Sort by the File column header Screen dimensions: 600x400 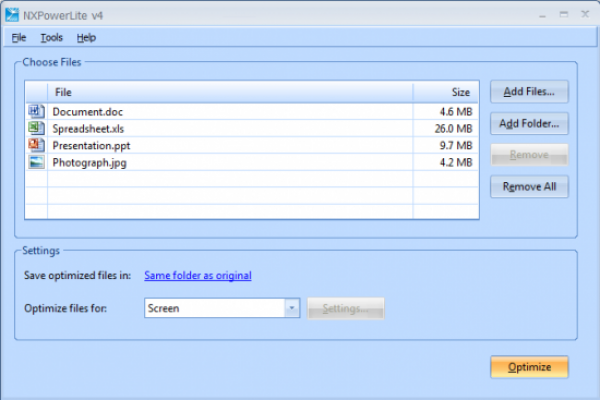(230, 92)
